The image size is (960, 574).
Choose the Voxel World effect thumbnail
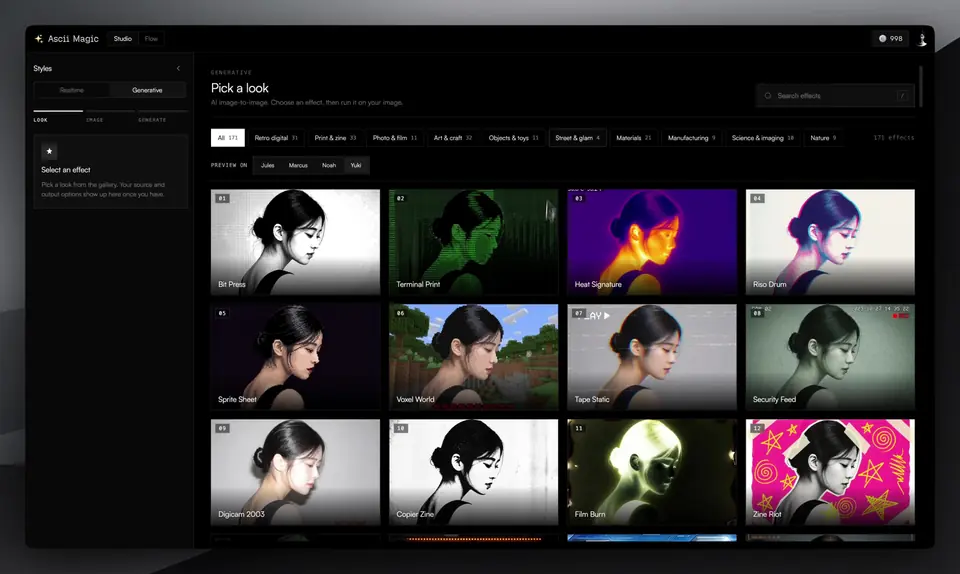pos(473,357)
